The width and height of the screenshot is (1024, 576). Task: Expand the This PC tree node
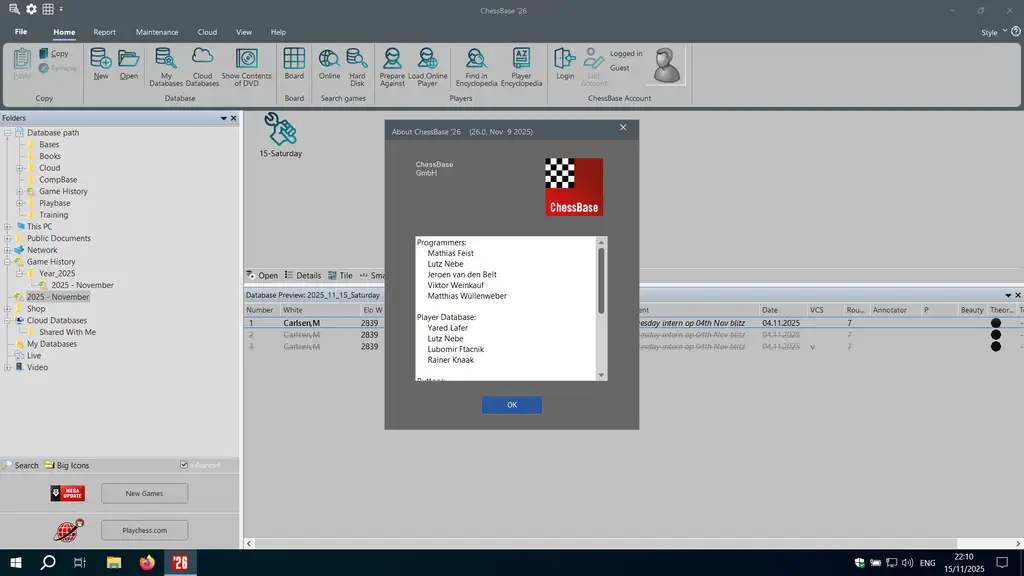pos(8,227)
